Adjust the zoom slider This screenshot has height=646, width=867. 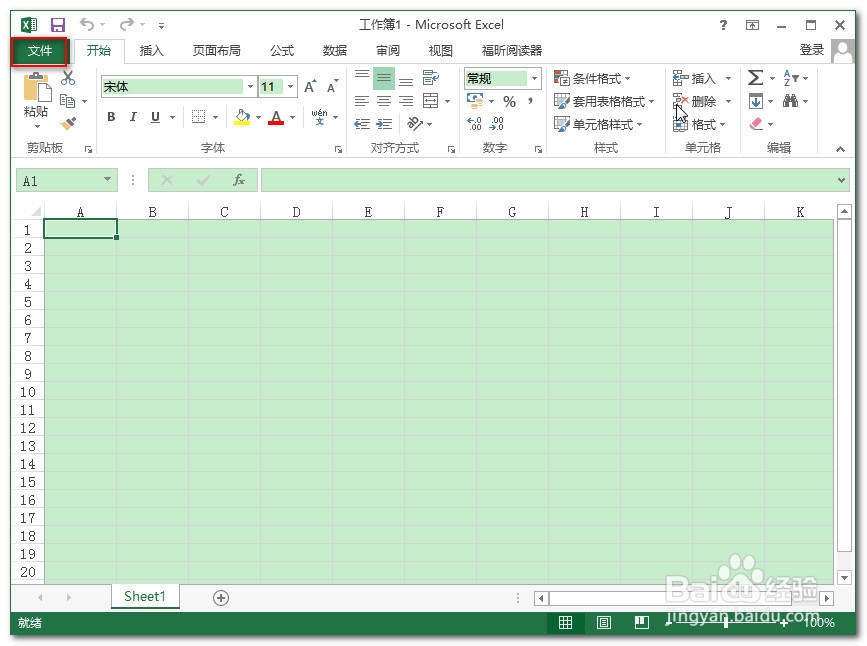[x=726, y=622]
